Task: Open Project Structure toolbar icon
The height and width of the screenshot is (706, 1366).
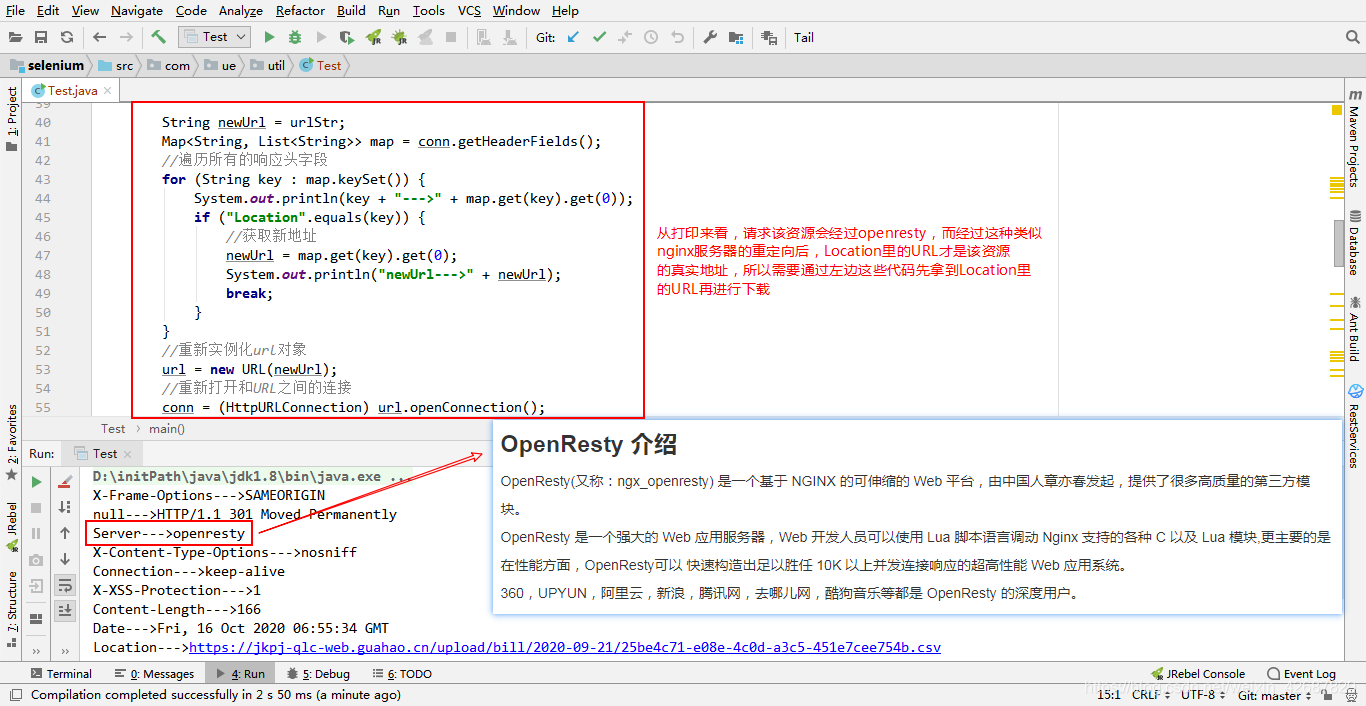Action: pos(736,37)
